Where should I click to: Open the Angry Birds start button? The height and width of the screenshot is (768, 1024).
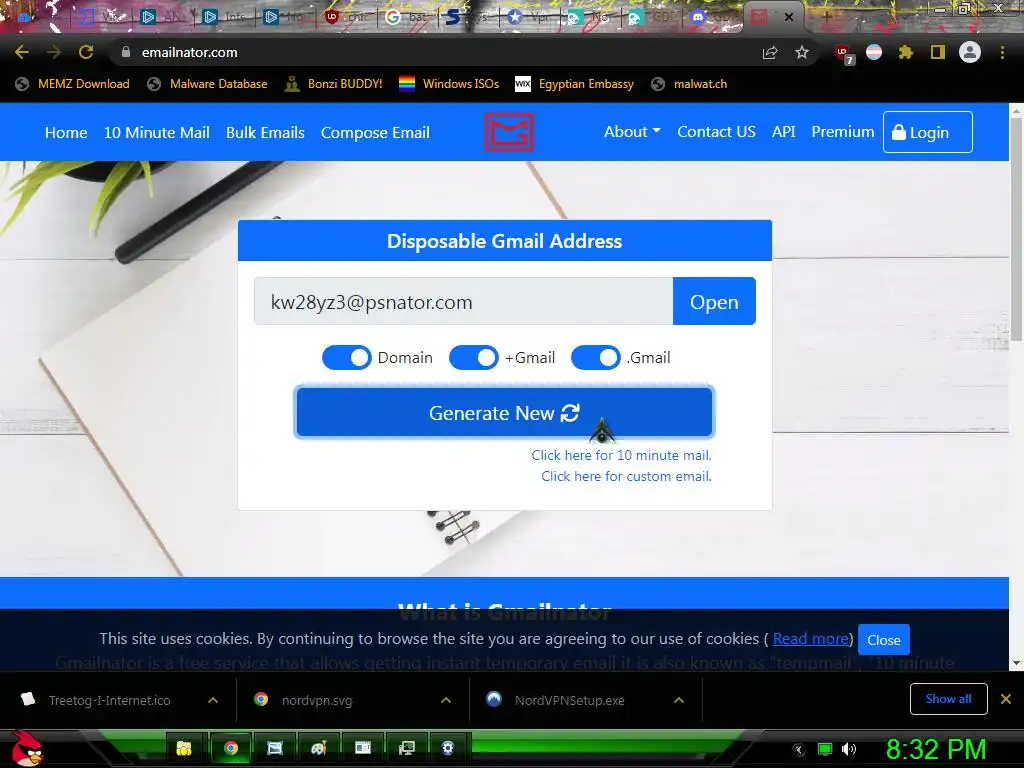tap(27, 748)
